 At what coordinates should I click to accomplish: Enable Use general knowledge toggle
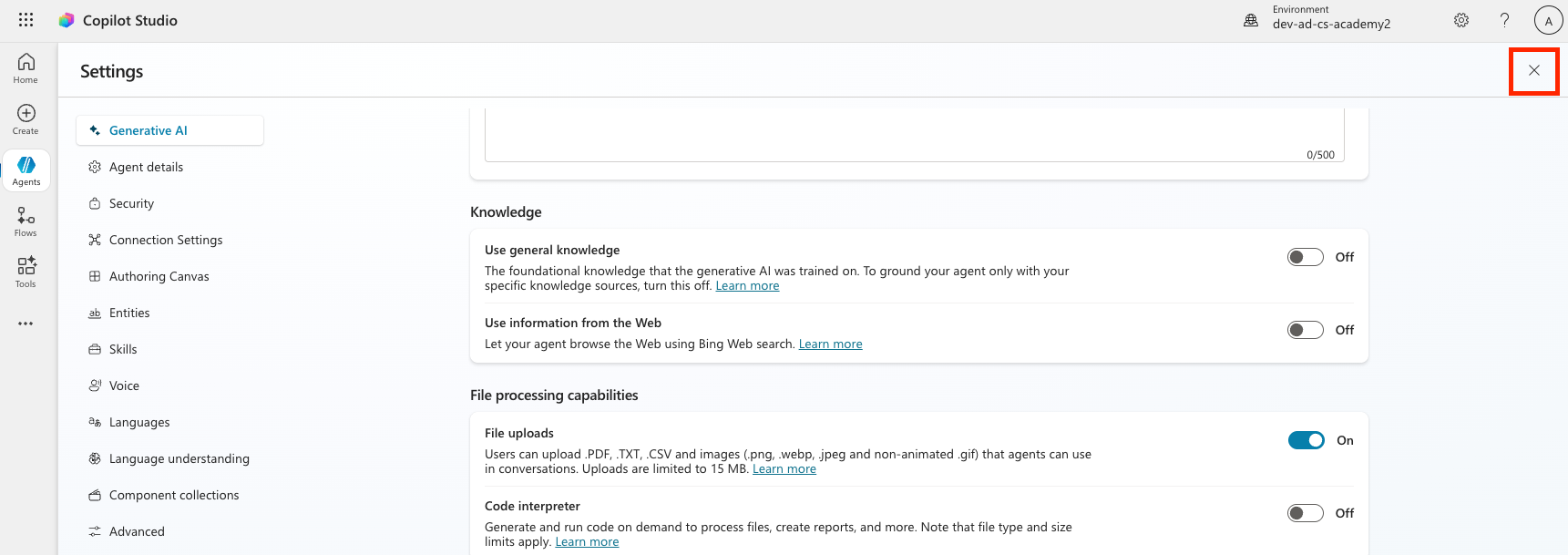(x=1305, y=257)
